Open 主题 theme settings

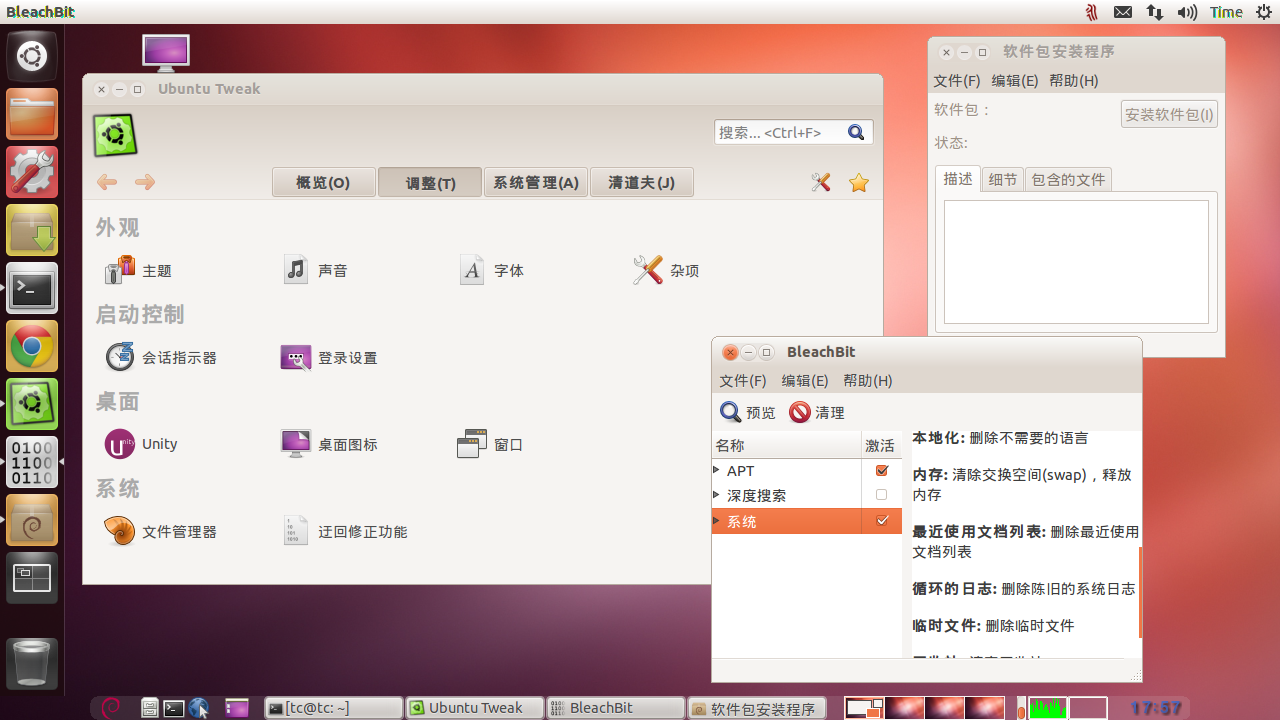tap(139, 270)
